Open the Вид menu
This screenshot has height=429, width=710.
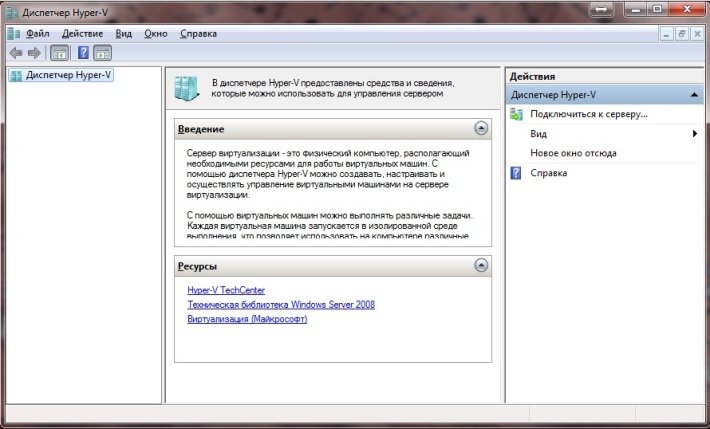(x=123, y=34)
